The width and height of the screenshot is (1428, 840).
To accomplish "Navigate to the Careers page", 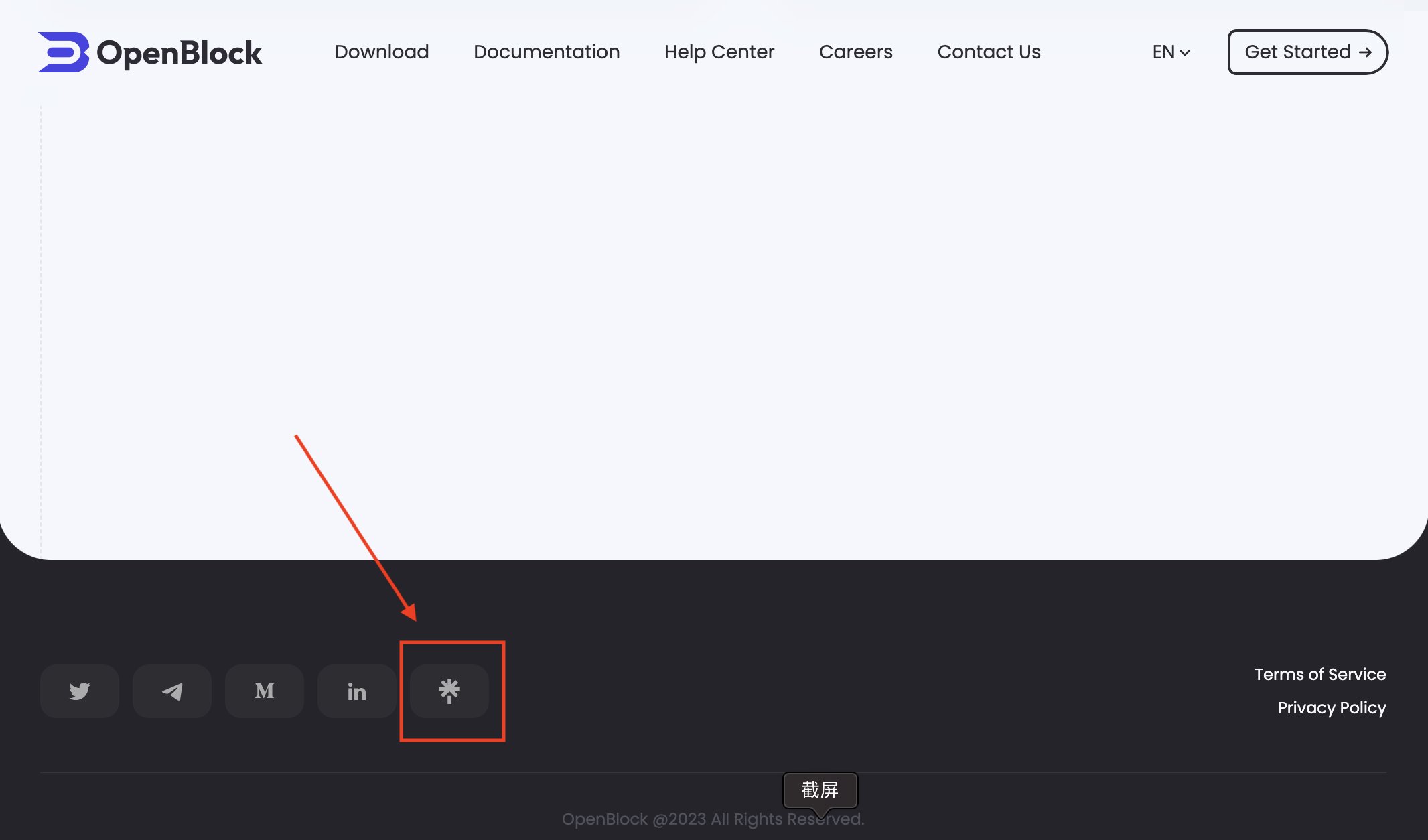I will click(x=856, y=52).
